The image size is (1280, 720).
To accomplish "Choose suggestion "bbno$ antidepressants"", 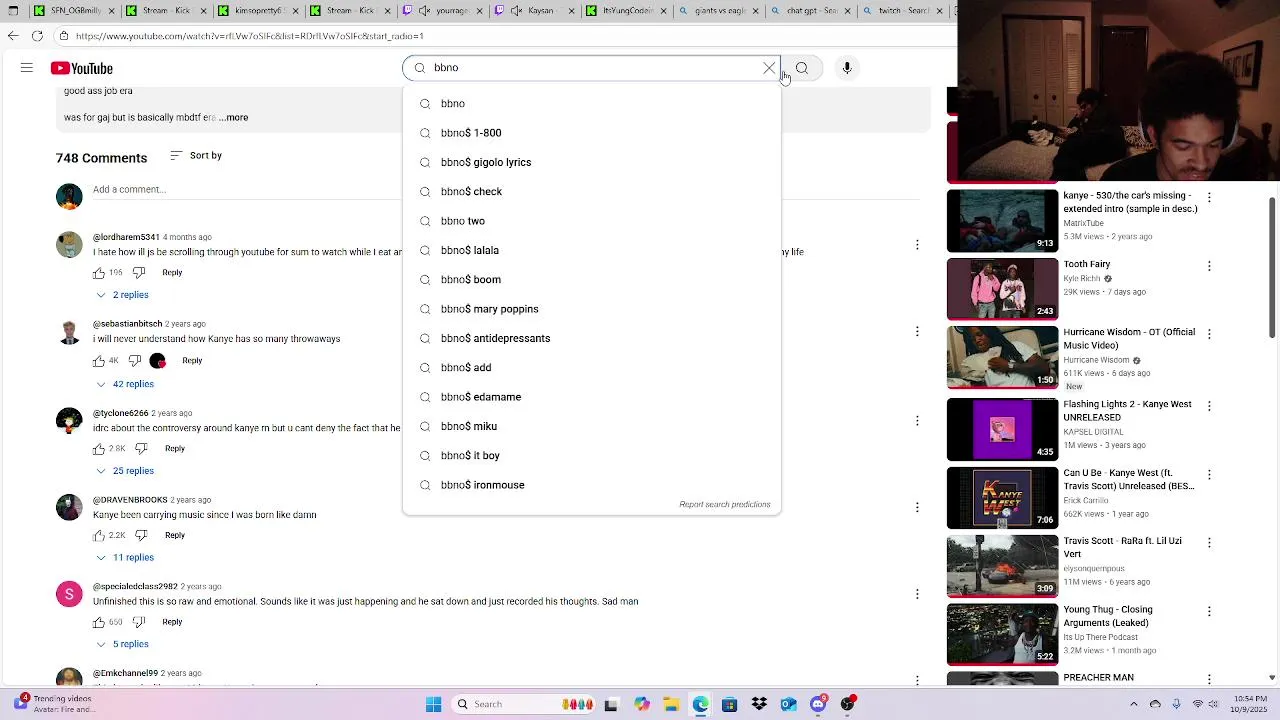I will pos(591,338).
